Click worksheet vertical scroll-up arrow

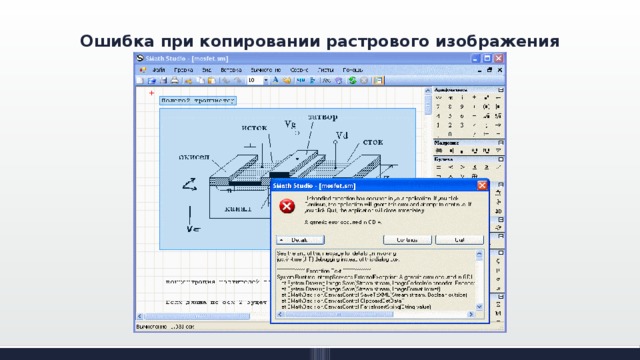428,91
